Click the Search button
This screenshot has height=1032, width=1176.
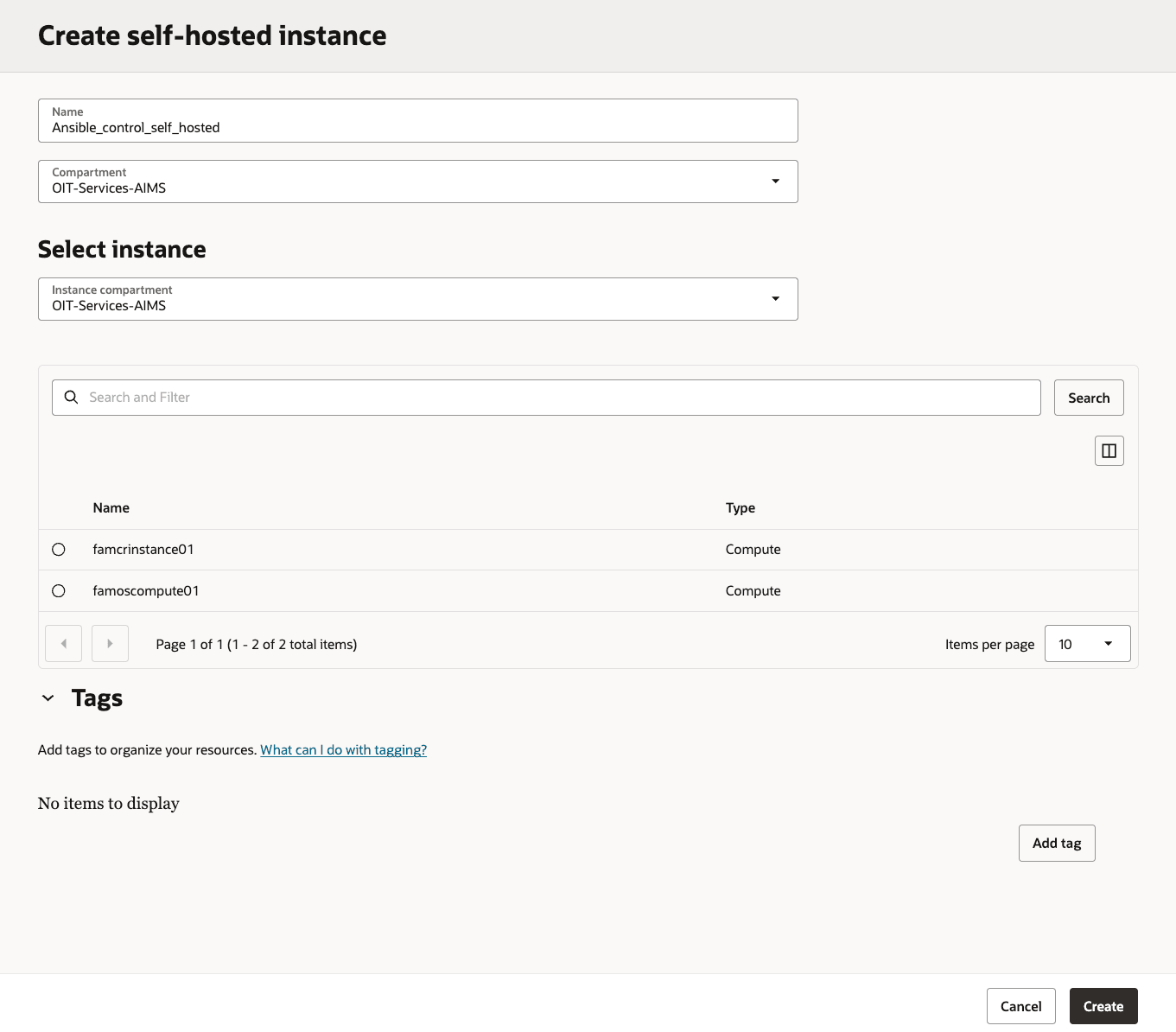coord(1089,398)
